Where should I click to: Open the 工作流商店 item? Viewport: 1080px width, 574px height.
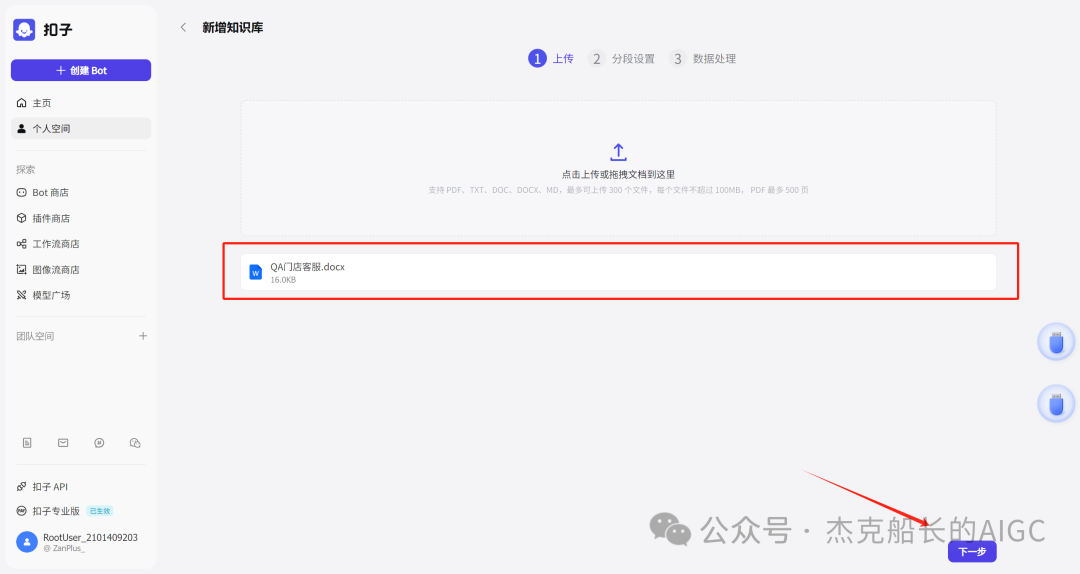[81, 244]
